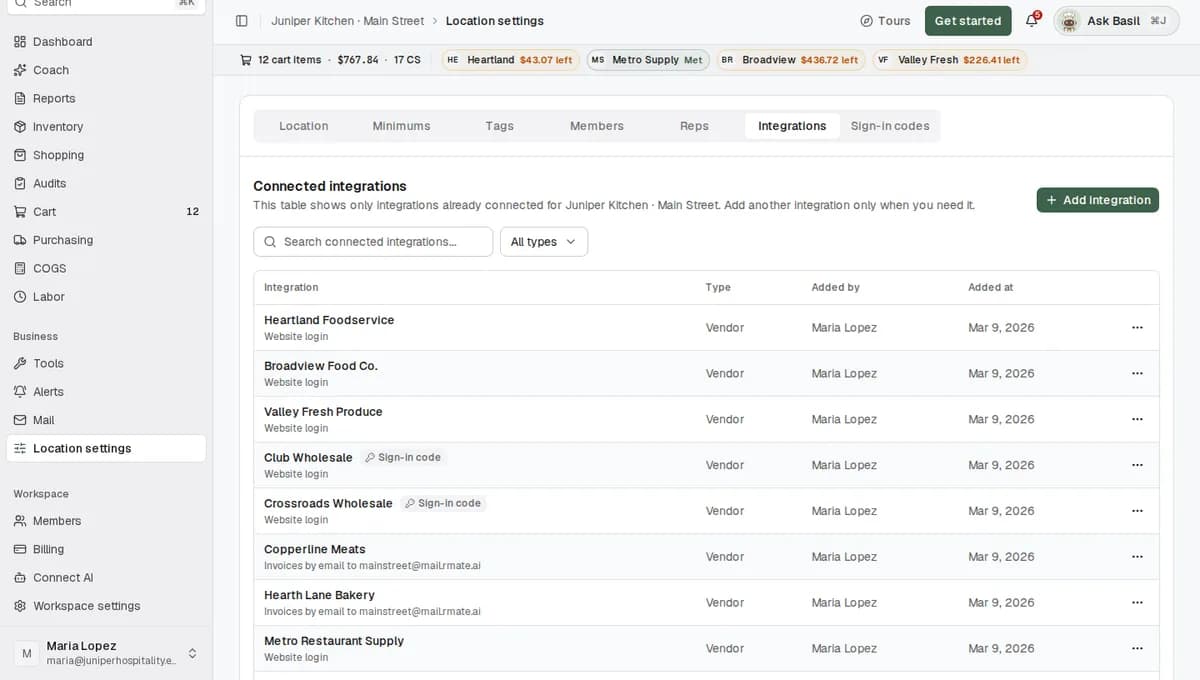Open row menu for Metro Restaurant Supply

(1137, 648)
